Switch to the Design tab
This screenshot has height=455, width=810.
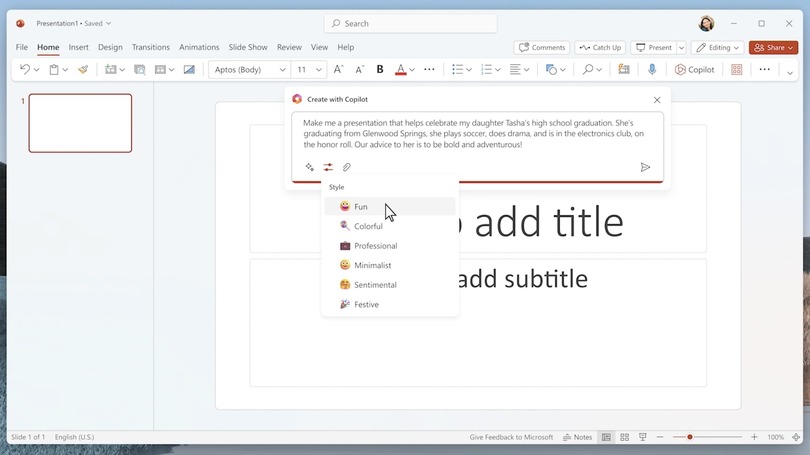[111, 47]
